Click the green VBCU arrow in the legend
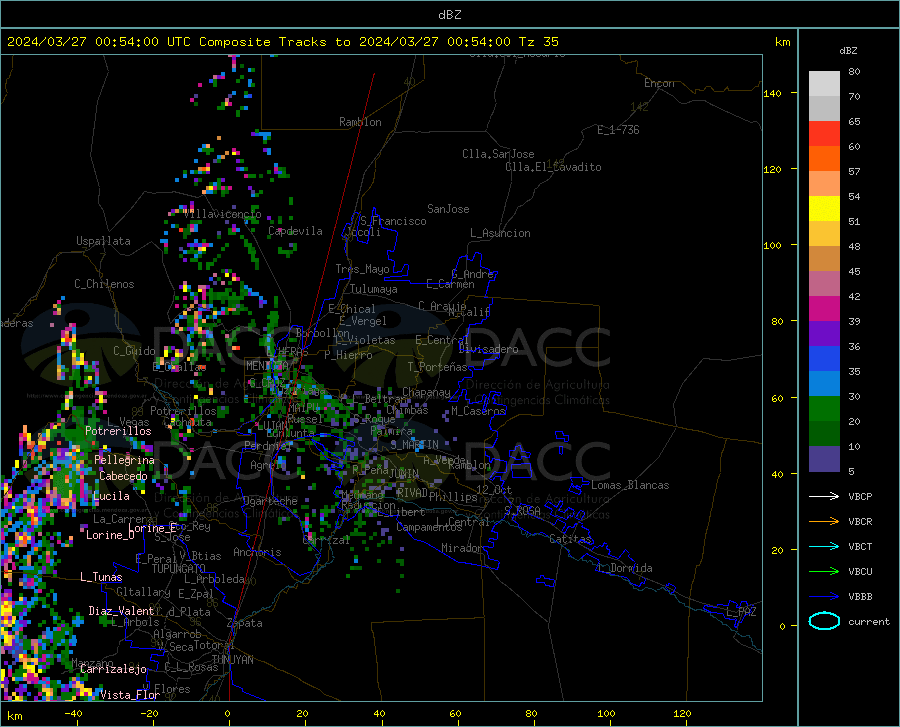900x727 pixels. (x=824, y=572)
